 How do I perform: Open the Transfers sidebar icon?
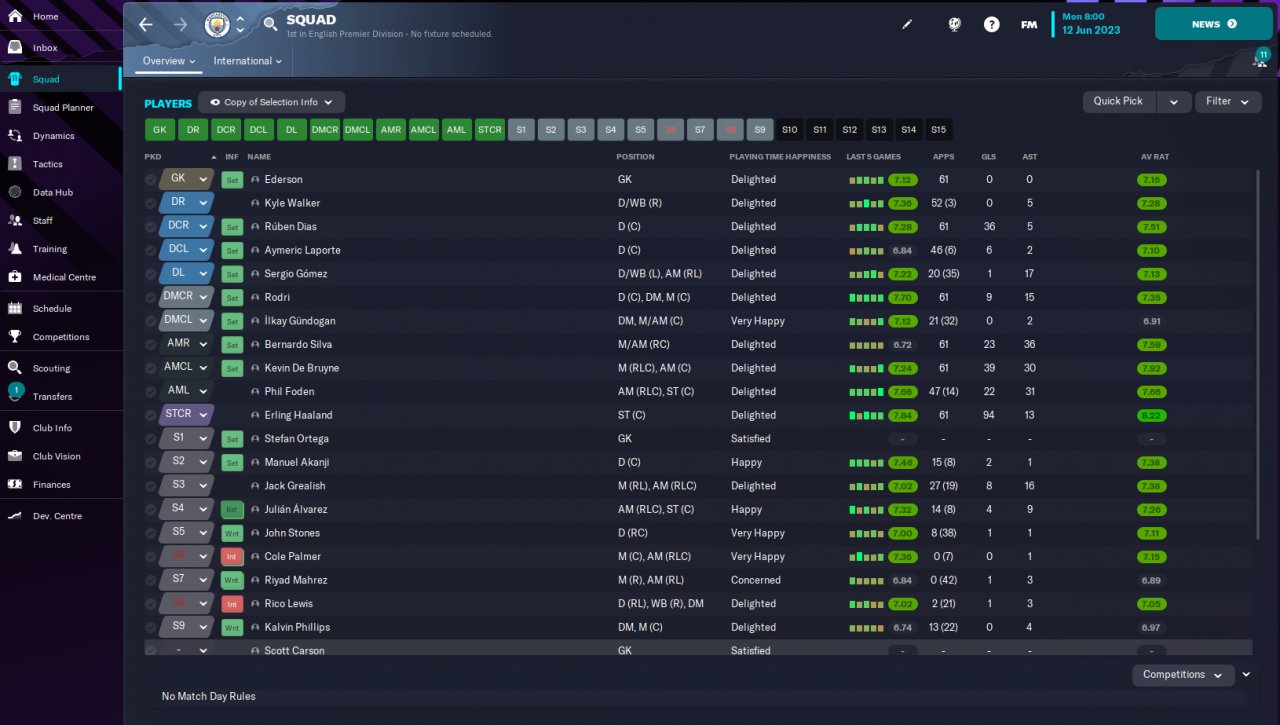point(15,394)
